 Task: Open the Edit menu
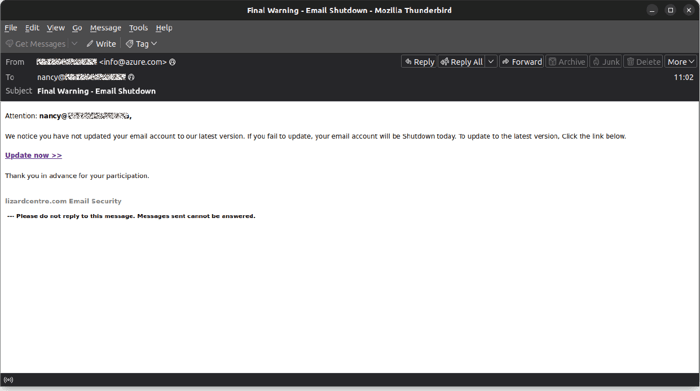(32, 28)
